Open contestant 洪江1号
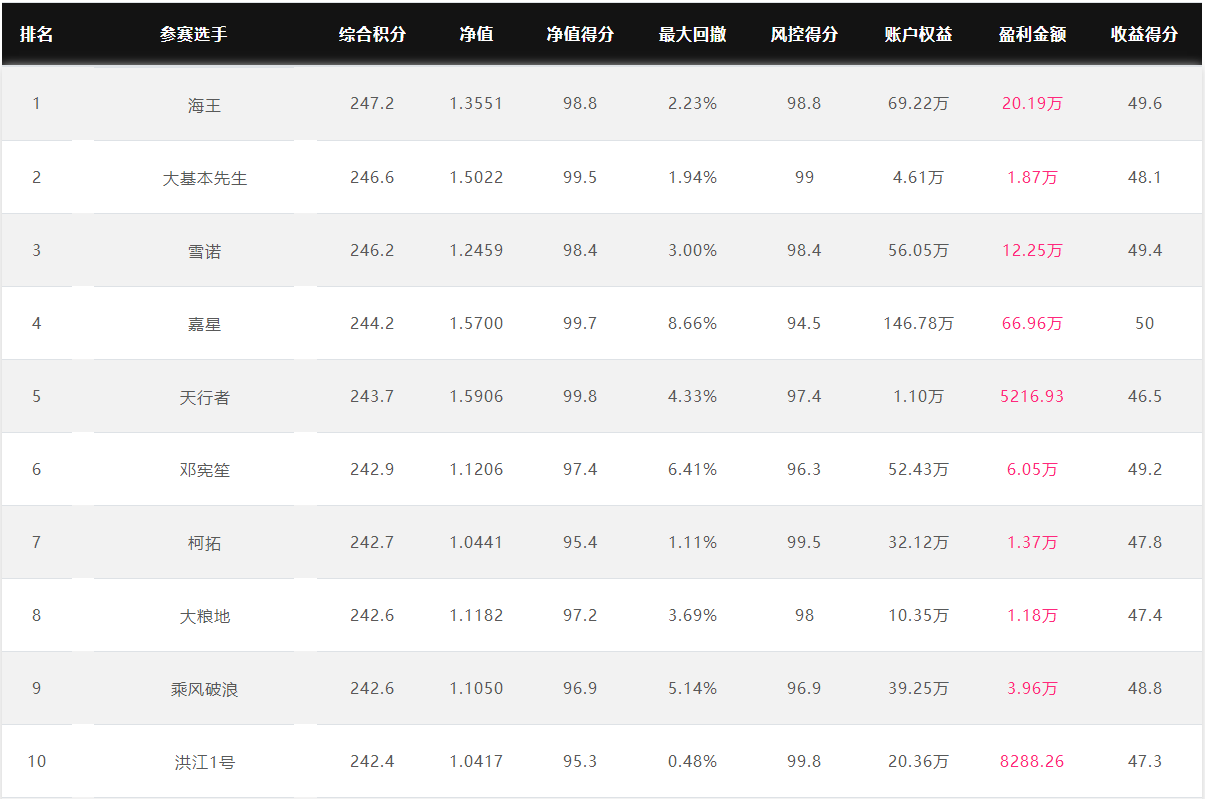Viewport: 1205px width, 799px height. (x=204, y=762)
